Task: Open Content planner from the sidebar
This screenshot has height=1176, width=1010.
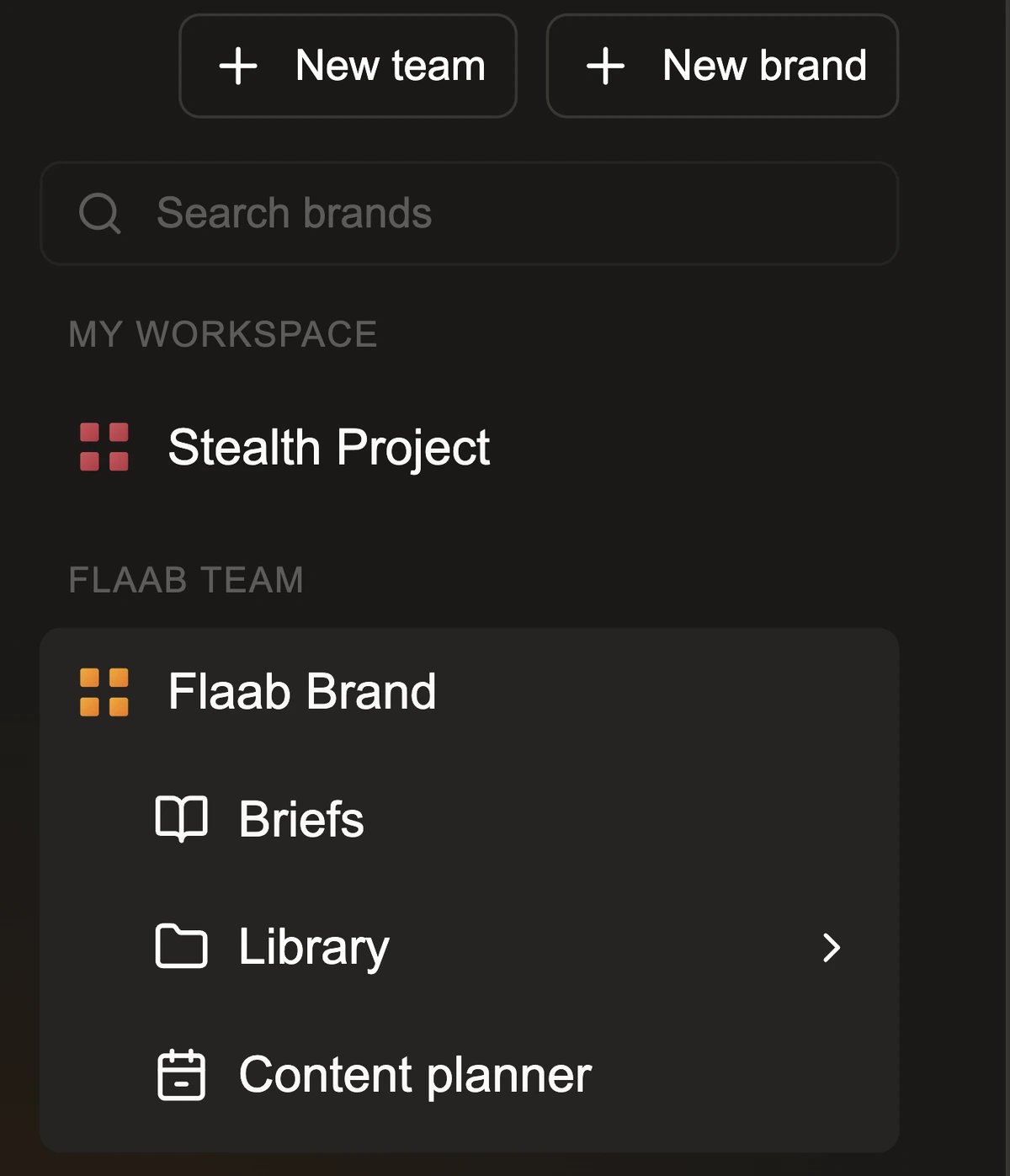Action: pyautogui.click(x=415, y=1075)
